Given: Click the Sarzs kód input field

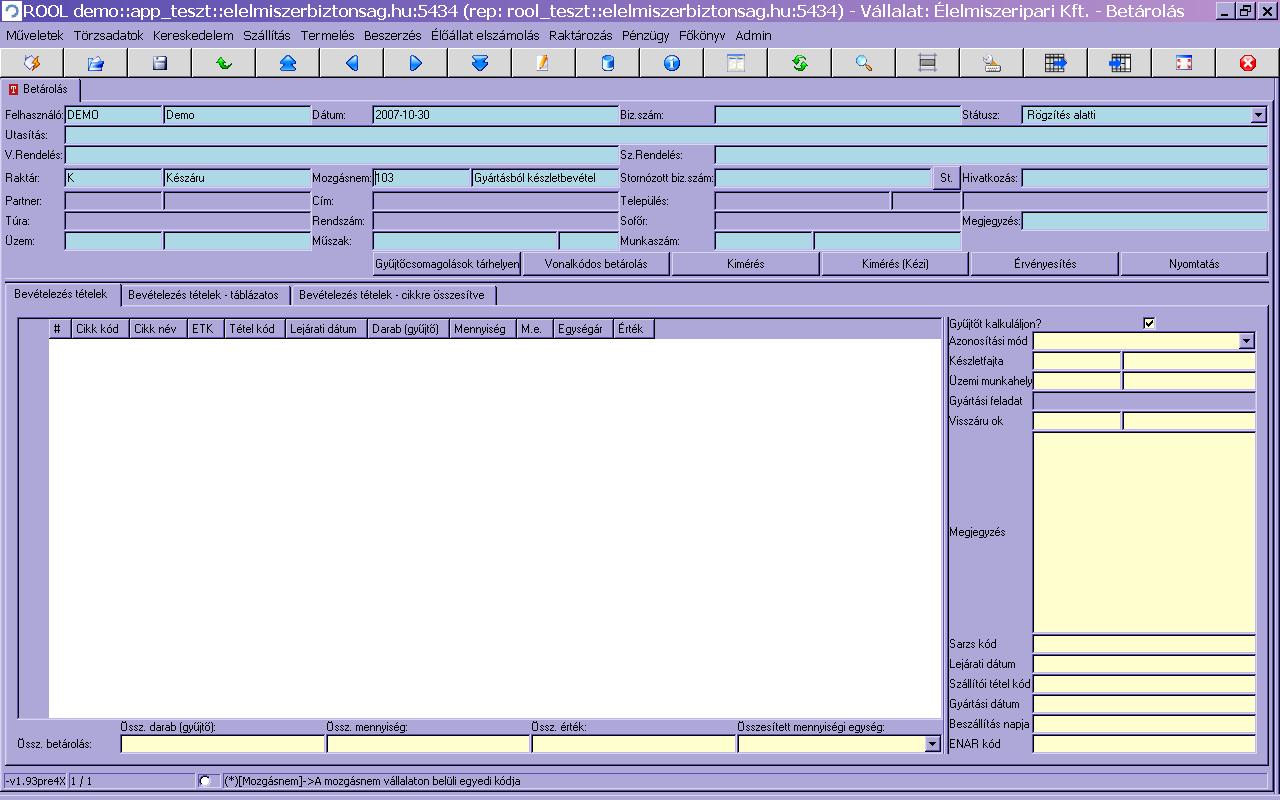Looking at the screenshot, I should tap(1144, 644).
